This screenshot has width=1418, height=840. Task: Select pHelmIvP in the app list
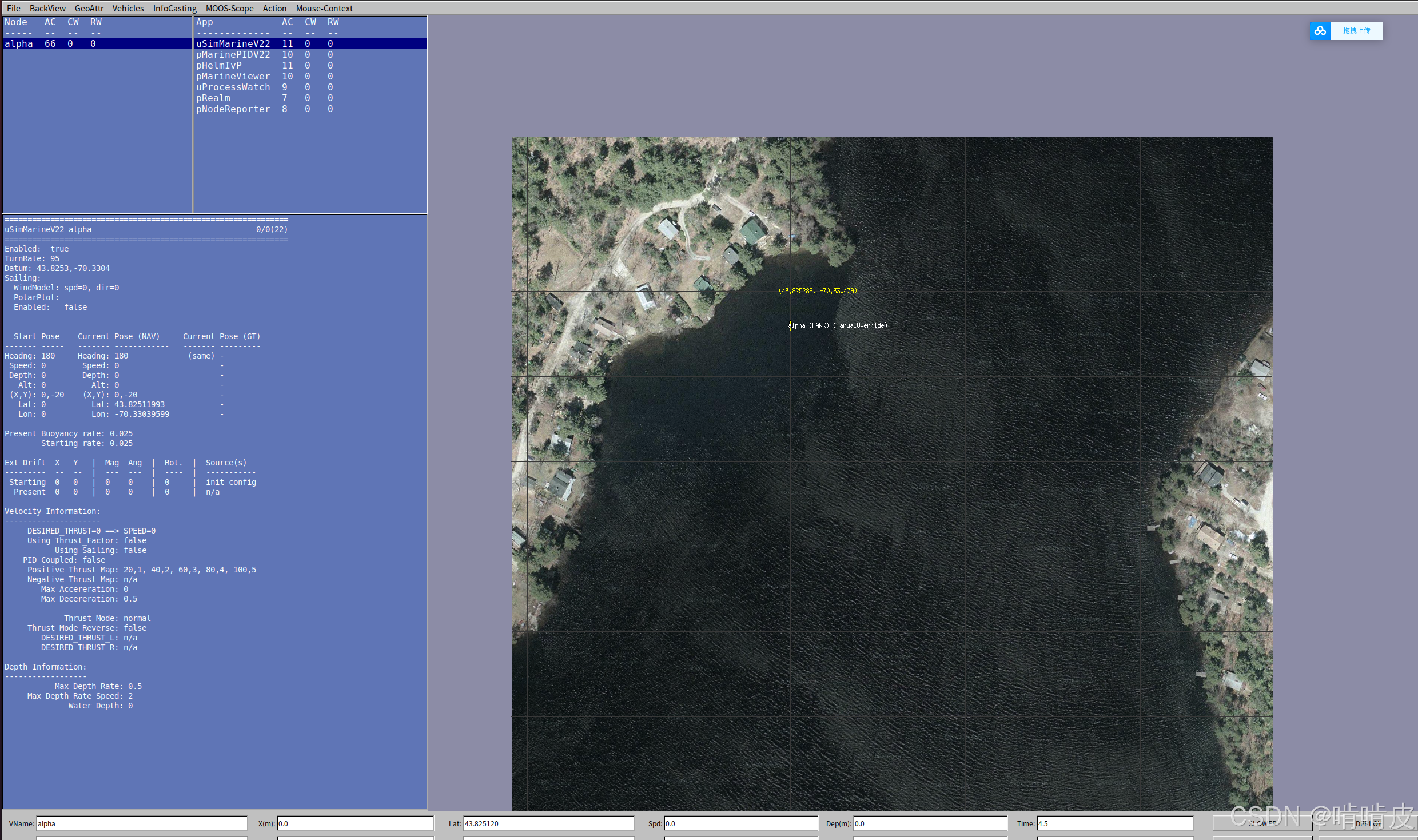218,66
